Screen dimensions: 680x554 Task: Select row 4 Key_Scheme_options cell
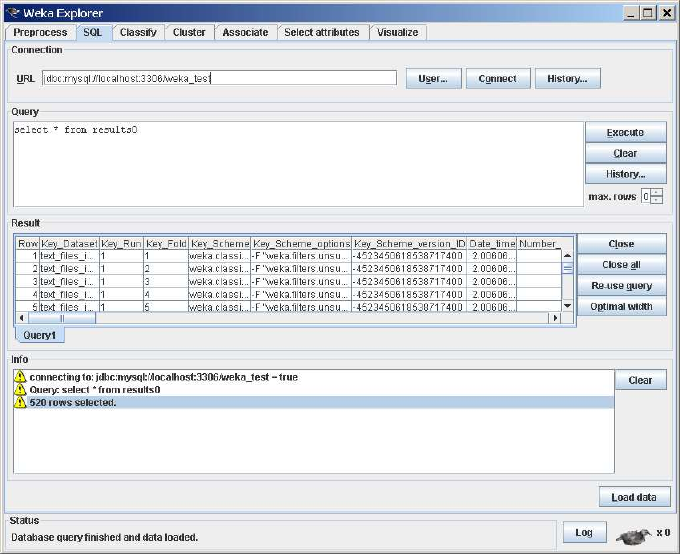point(301,294)
